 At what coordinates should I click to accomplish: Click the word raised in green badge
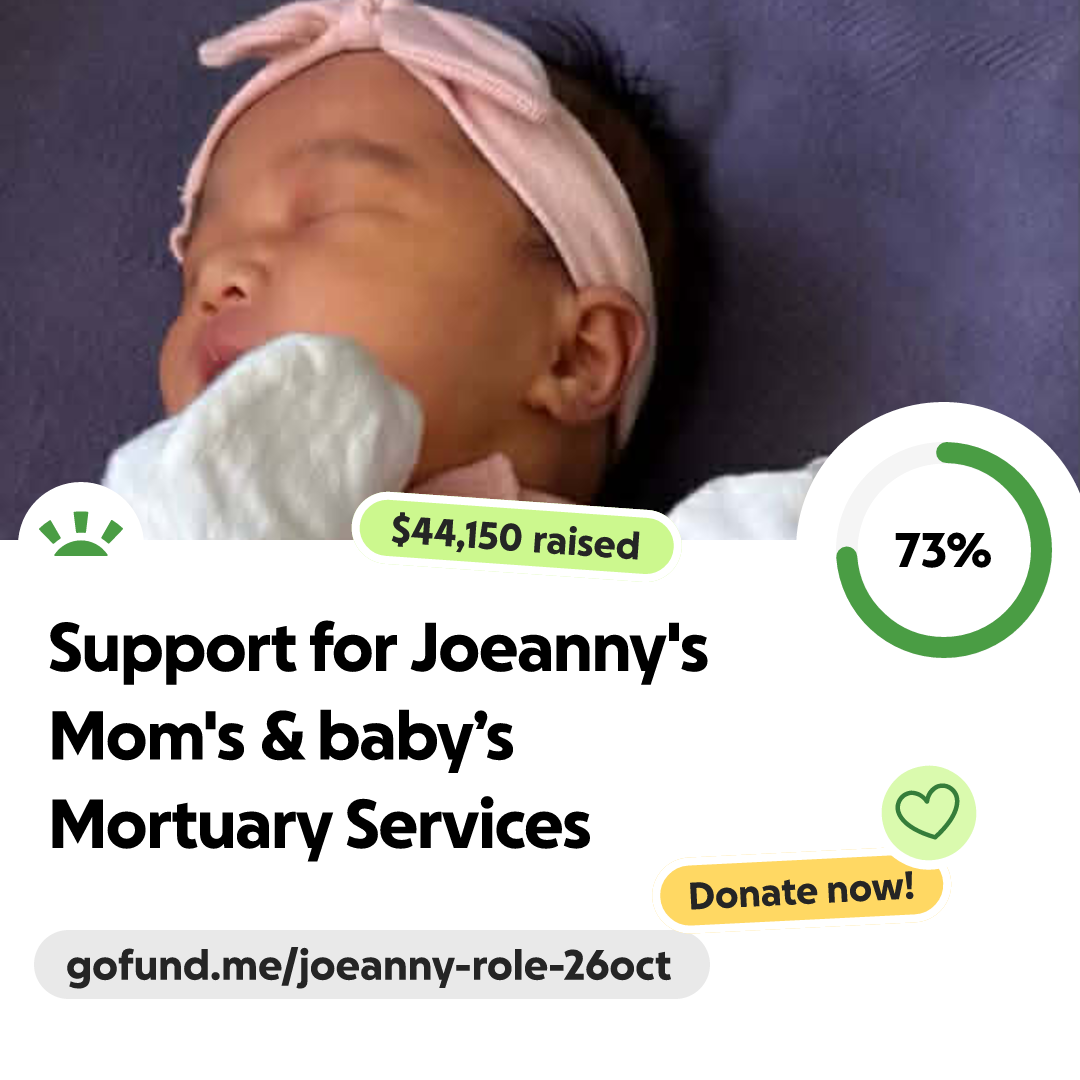coord(586,543)
